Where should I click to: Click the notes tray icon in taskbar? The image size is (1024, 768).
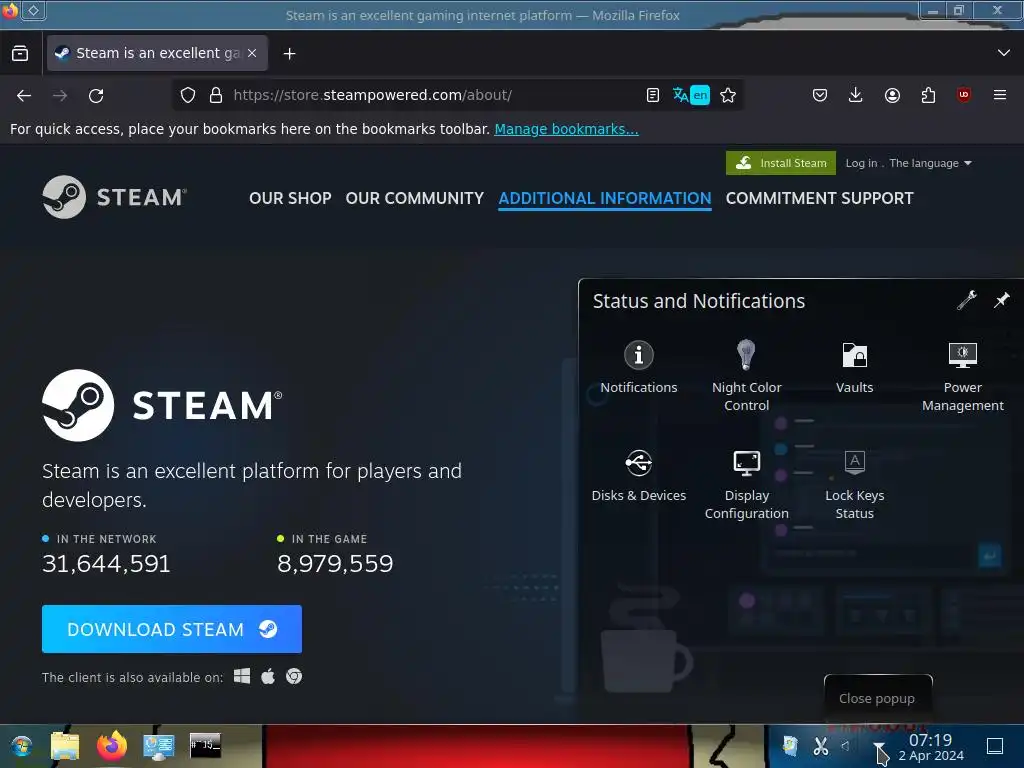(790, 745)
